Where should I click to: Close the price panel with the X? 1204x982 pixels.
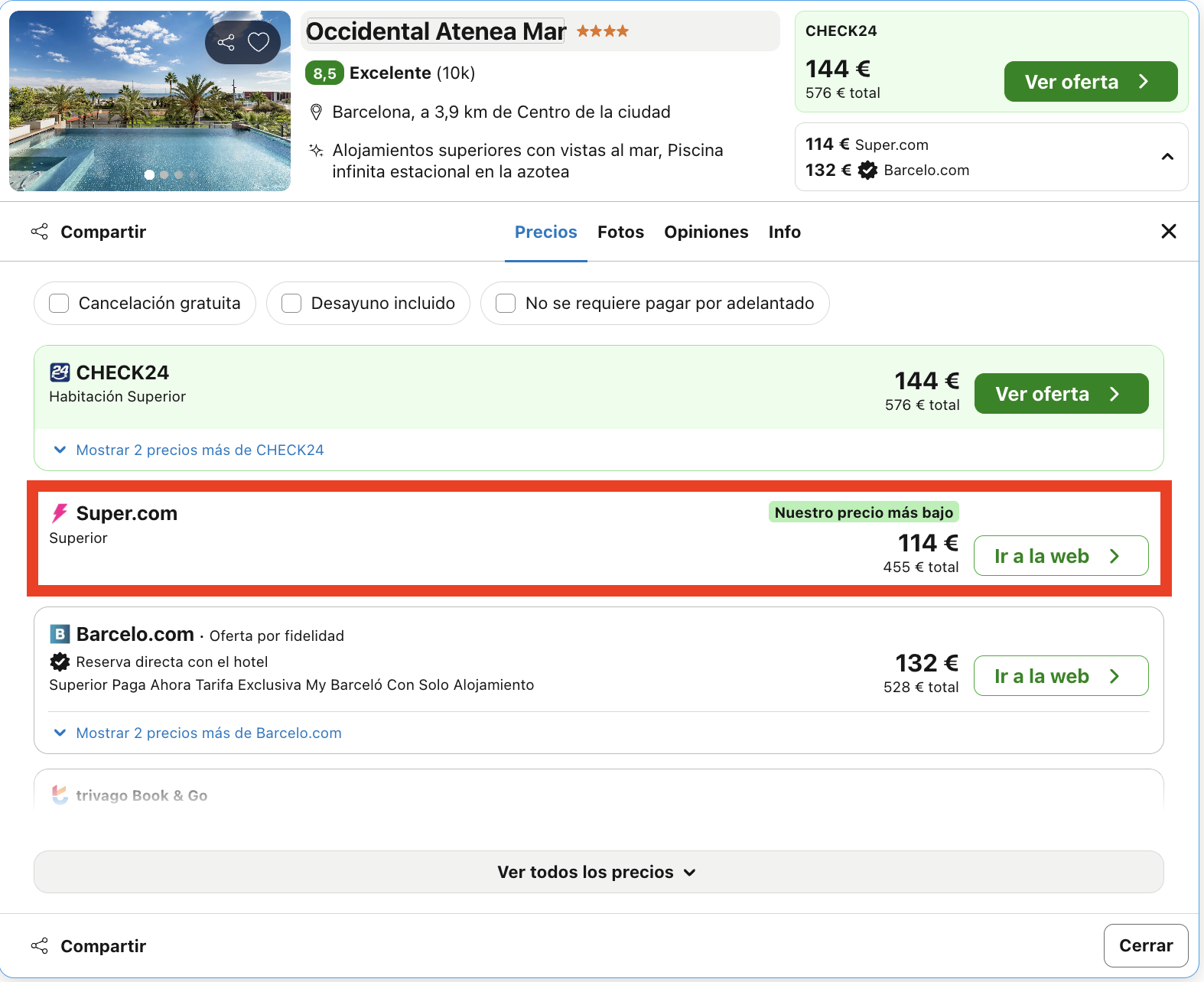[1168, 231]
